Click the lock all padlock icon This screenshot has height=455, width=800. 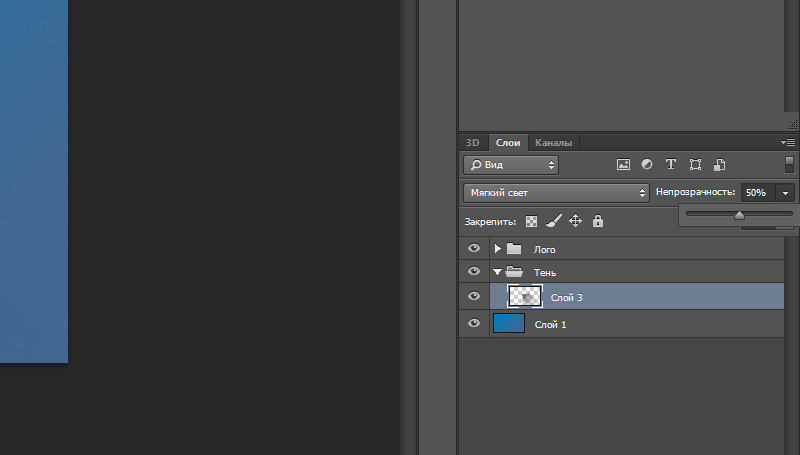[x=598, y=221]
